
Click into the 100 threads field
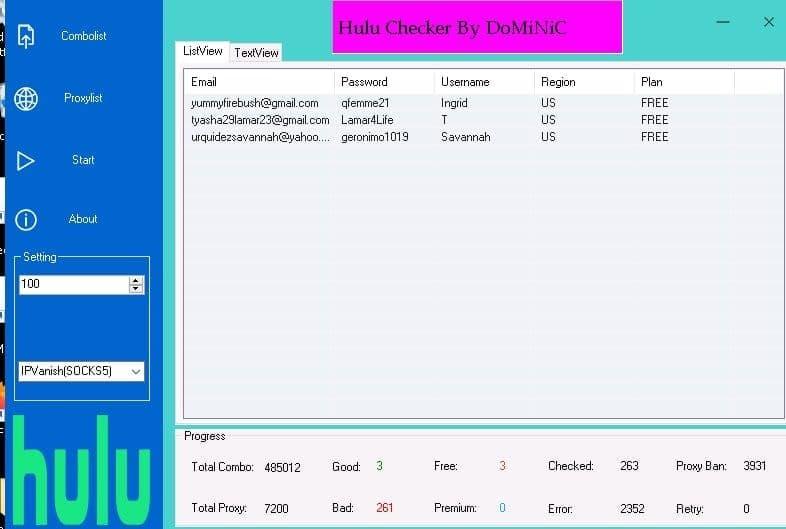click(74, 284)
